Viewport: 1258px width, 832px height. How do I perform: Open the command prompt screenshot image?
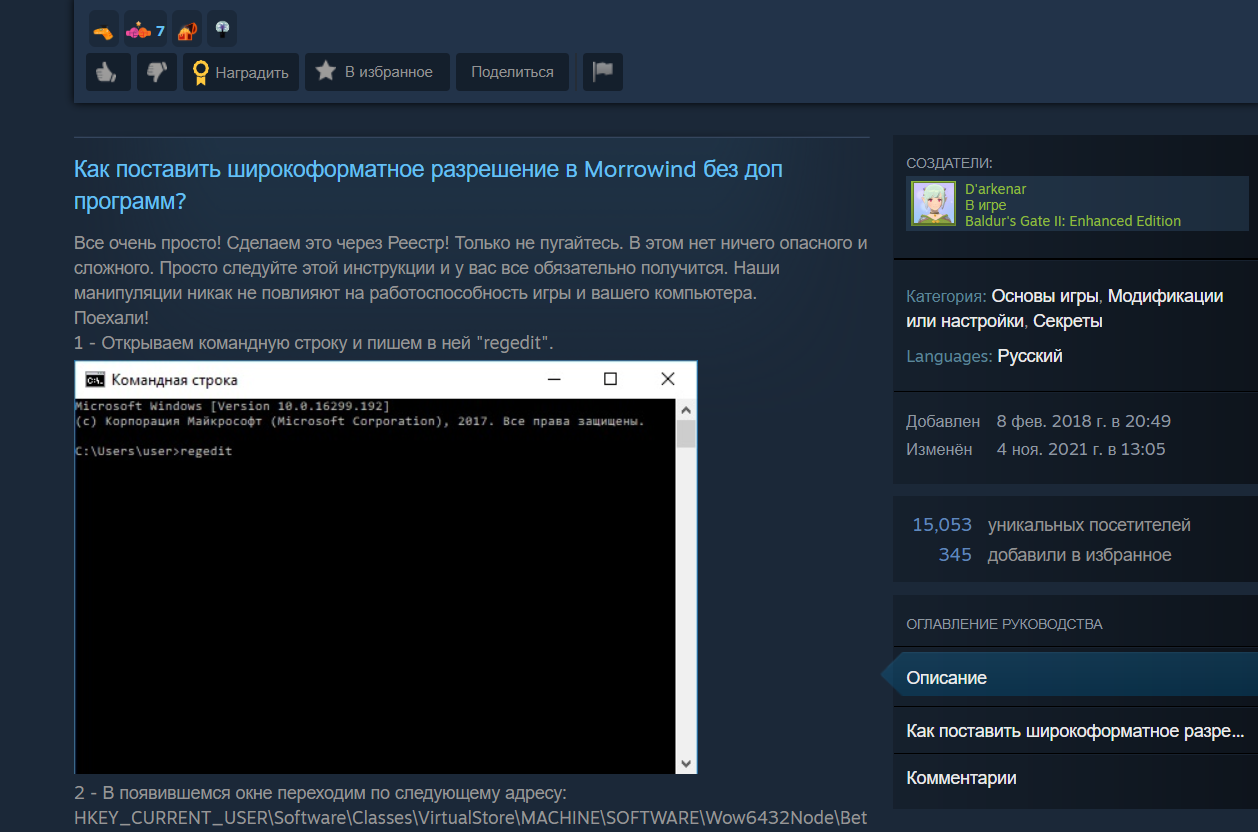click(x=385, y=568)
